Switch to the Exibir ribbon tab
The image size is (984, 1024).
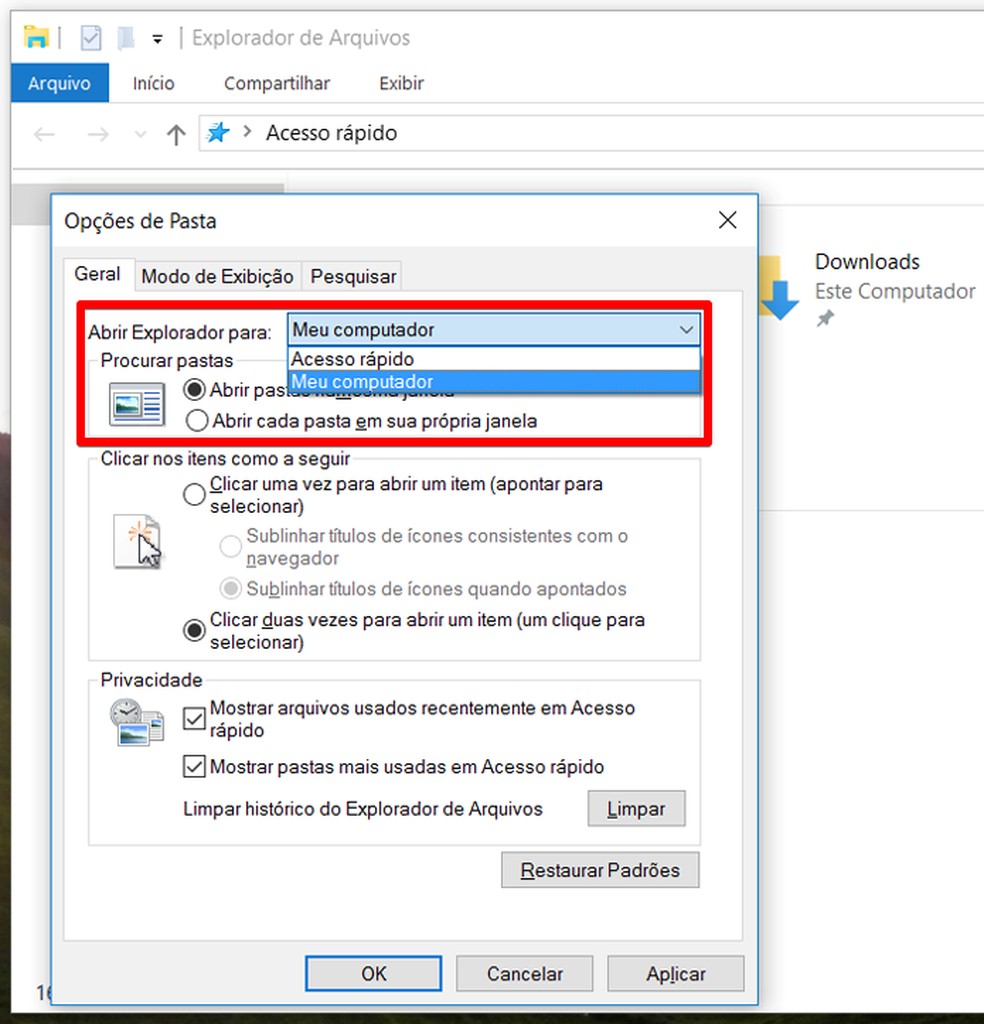[x=401, y=83]
